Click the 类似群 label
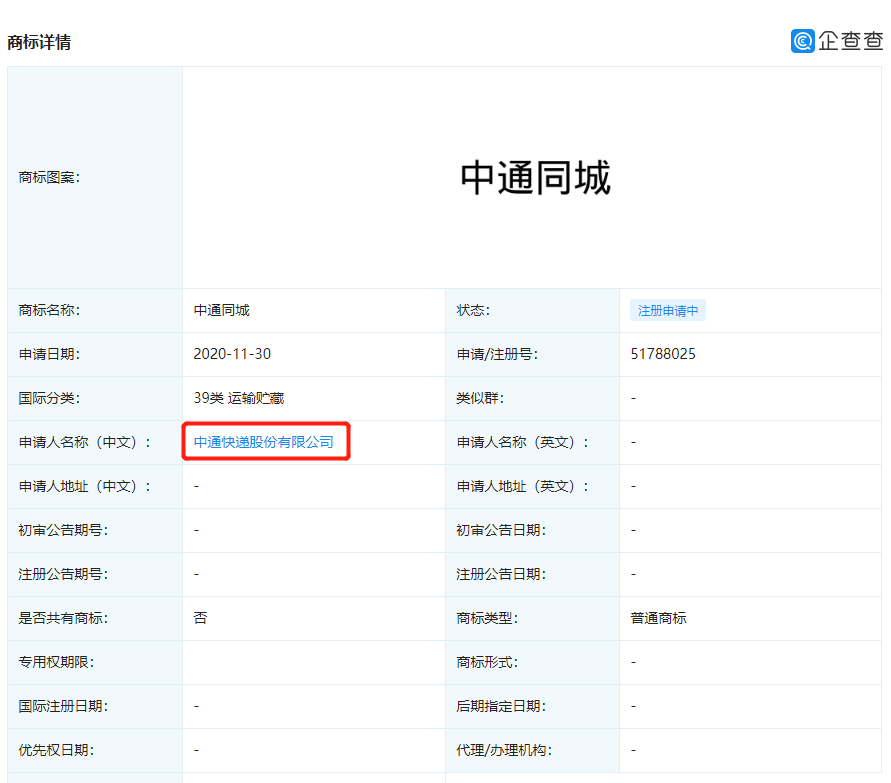 [480, 398]
